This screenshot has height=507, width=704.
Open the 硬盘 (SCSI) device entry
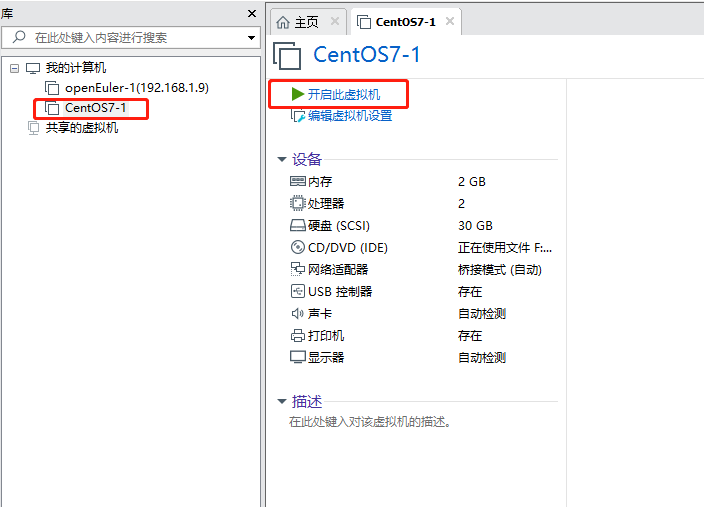339,225
